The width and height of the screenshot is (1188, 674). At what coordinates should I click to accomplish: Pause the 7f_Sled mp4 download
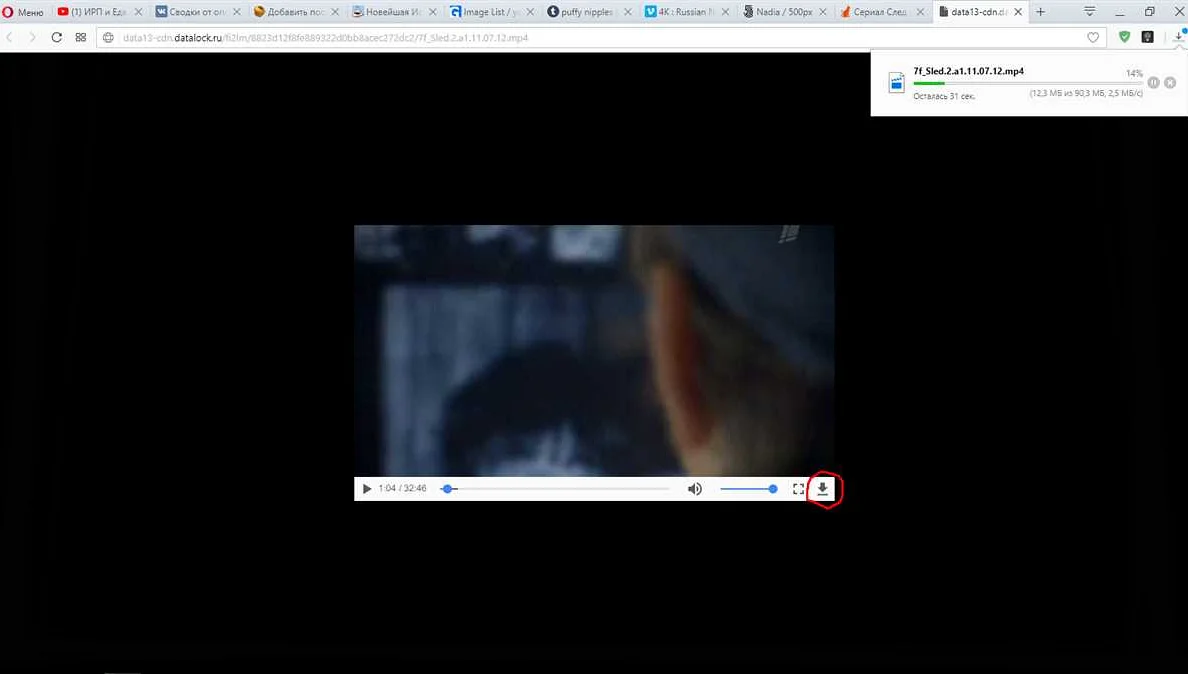(1153, 83)
